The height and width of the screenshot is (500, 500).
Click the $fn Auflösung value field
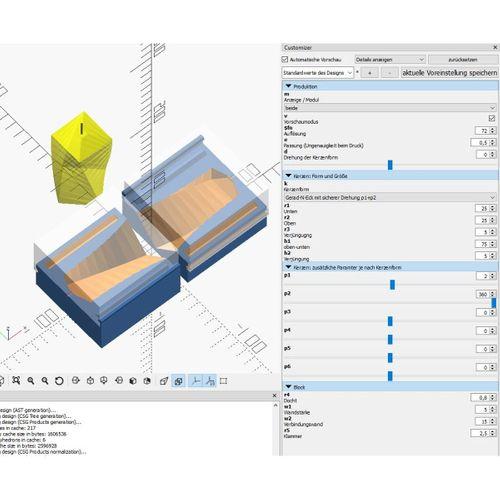486,131
